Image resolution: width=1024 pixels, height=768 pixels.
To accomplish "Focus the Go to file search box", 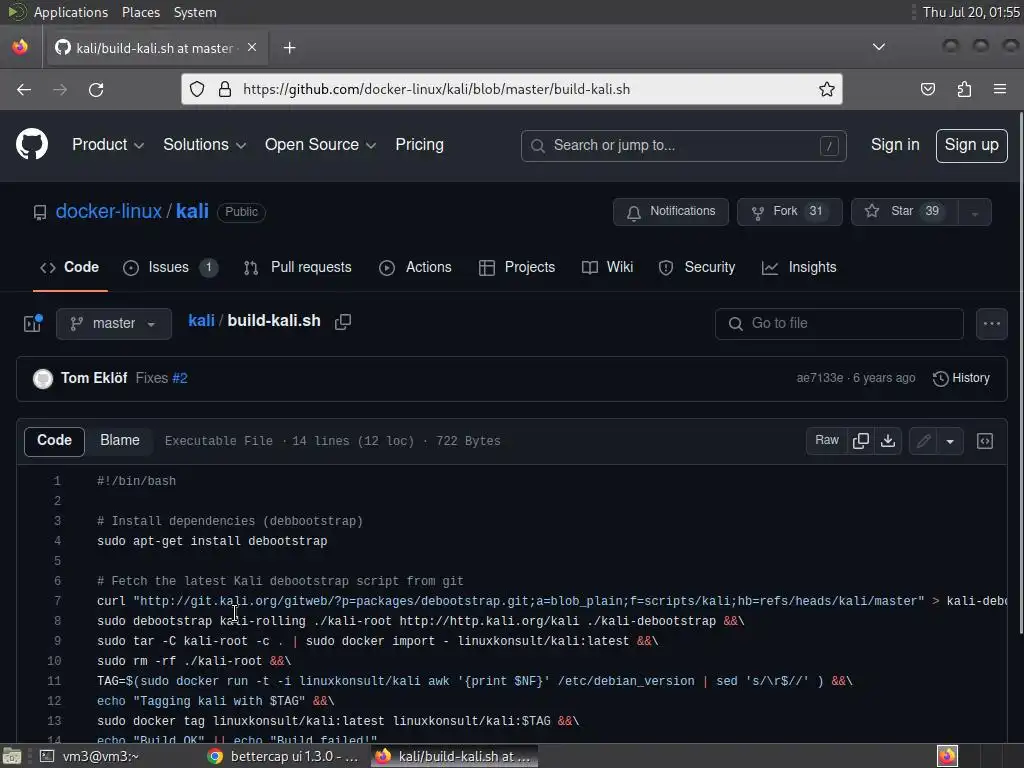I will tap(839, 323).
